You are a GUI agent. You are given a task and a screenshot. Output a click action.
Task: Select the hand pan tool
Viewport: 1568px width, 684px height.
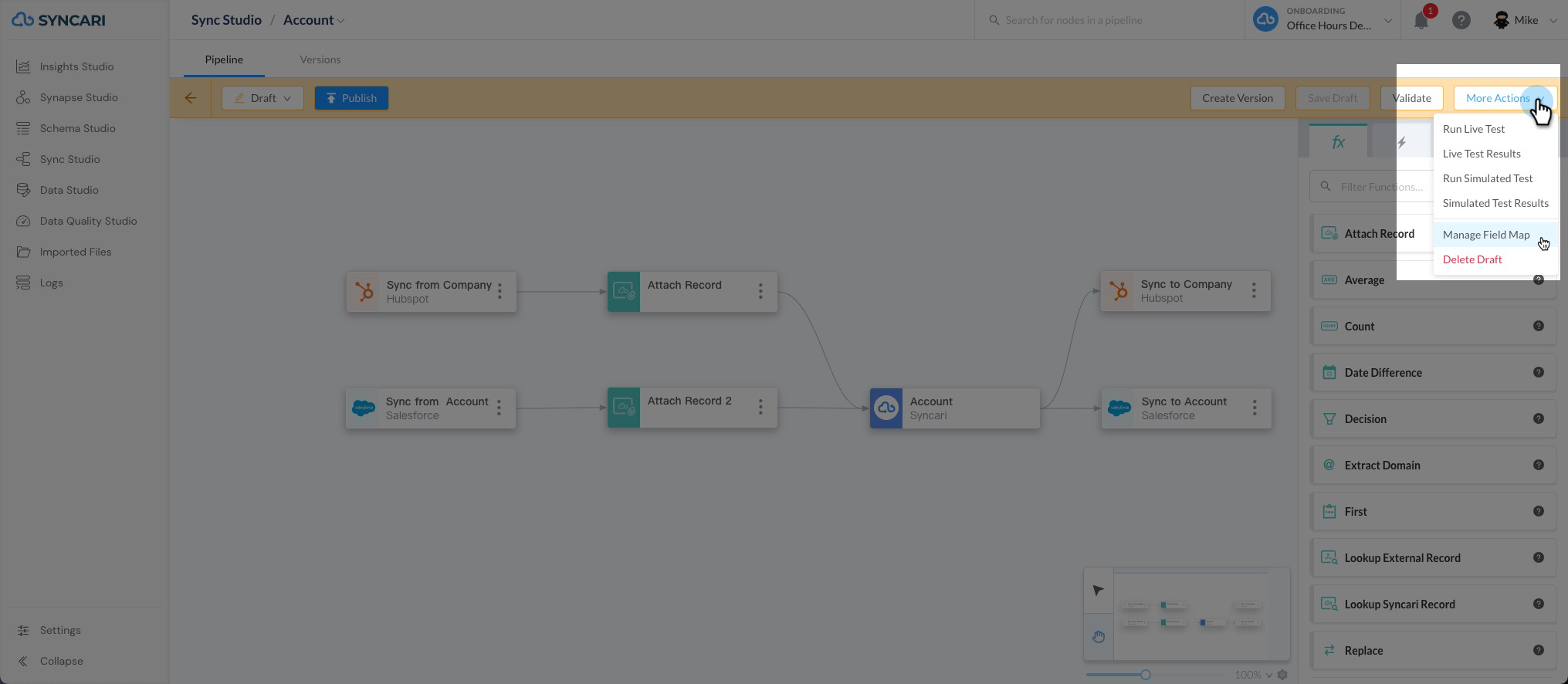1098,637
